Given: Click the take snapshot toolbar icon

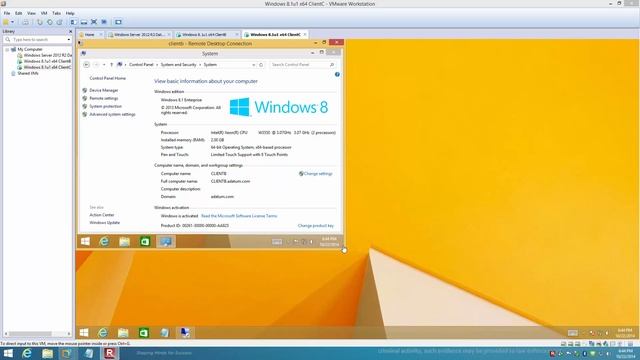Looking at the screenshot, I should coord(40,22).
